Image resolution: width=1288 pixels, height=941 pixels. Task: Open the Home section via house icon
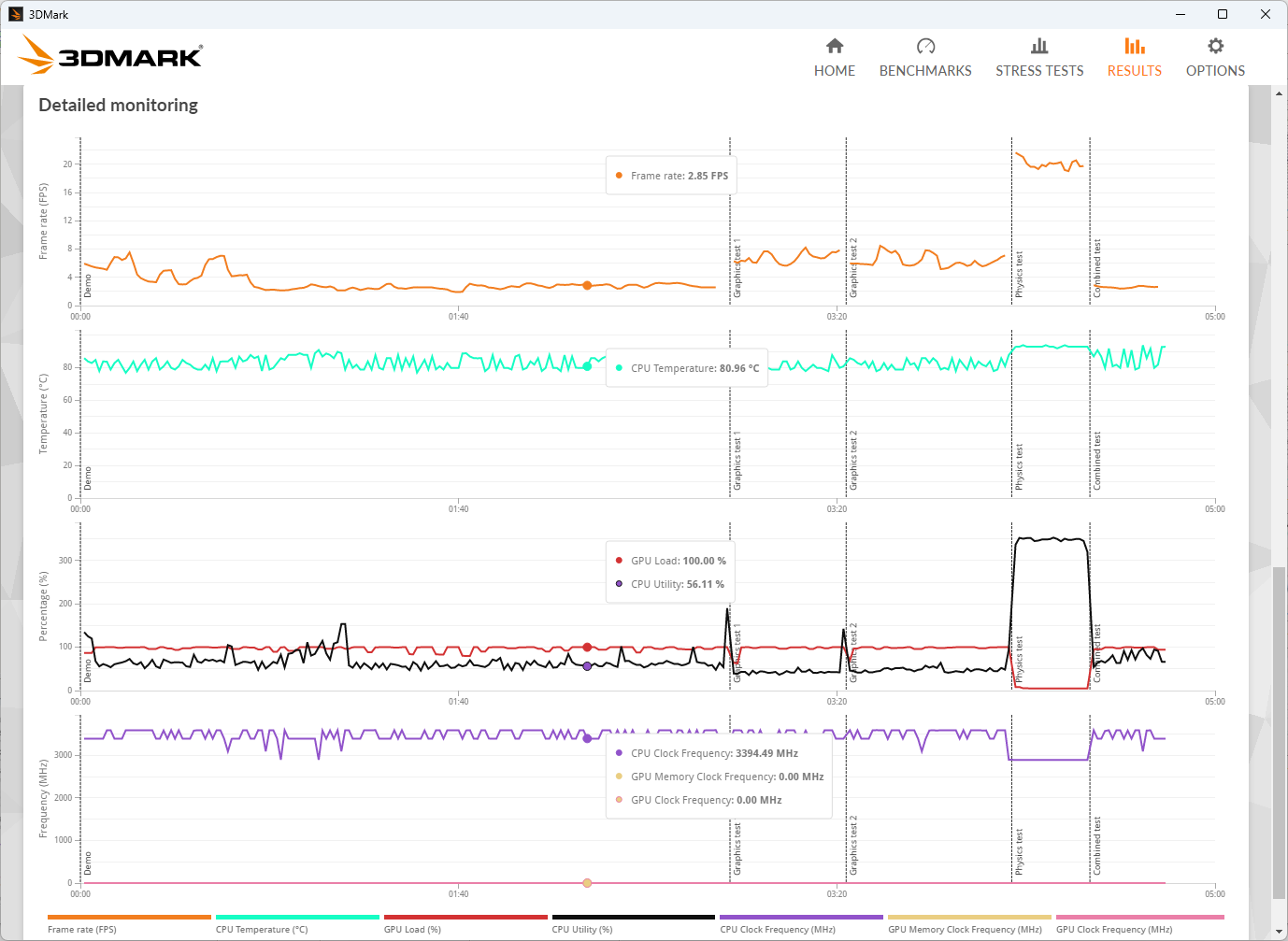point(835,46)
